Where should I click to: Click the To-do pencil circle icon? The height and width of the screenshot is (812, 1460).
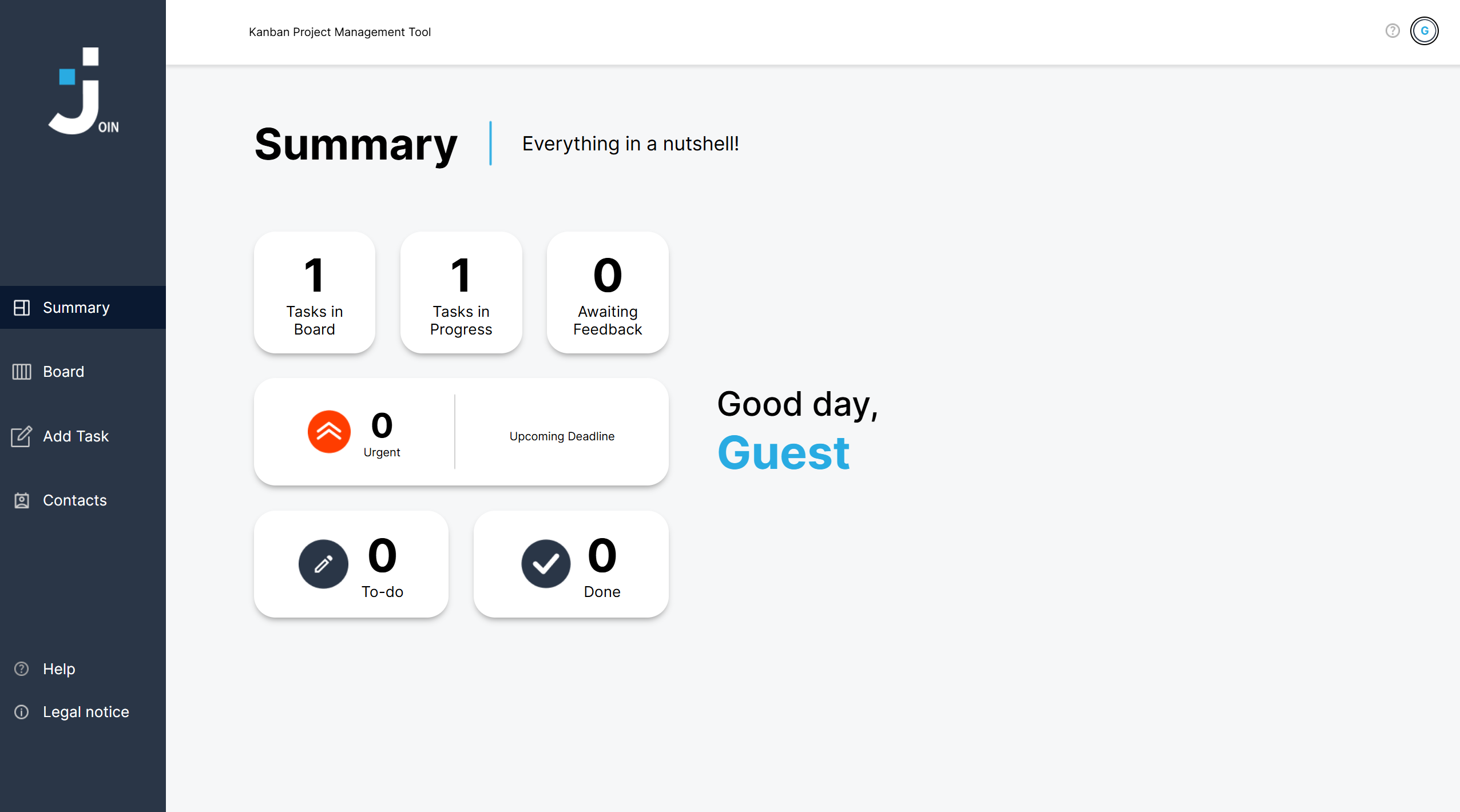(x=323, y=564)
